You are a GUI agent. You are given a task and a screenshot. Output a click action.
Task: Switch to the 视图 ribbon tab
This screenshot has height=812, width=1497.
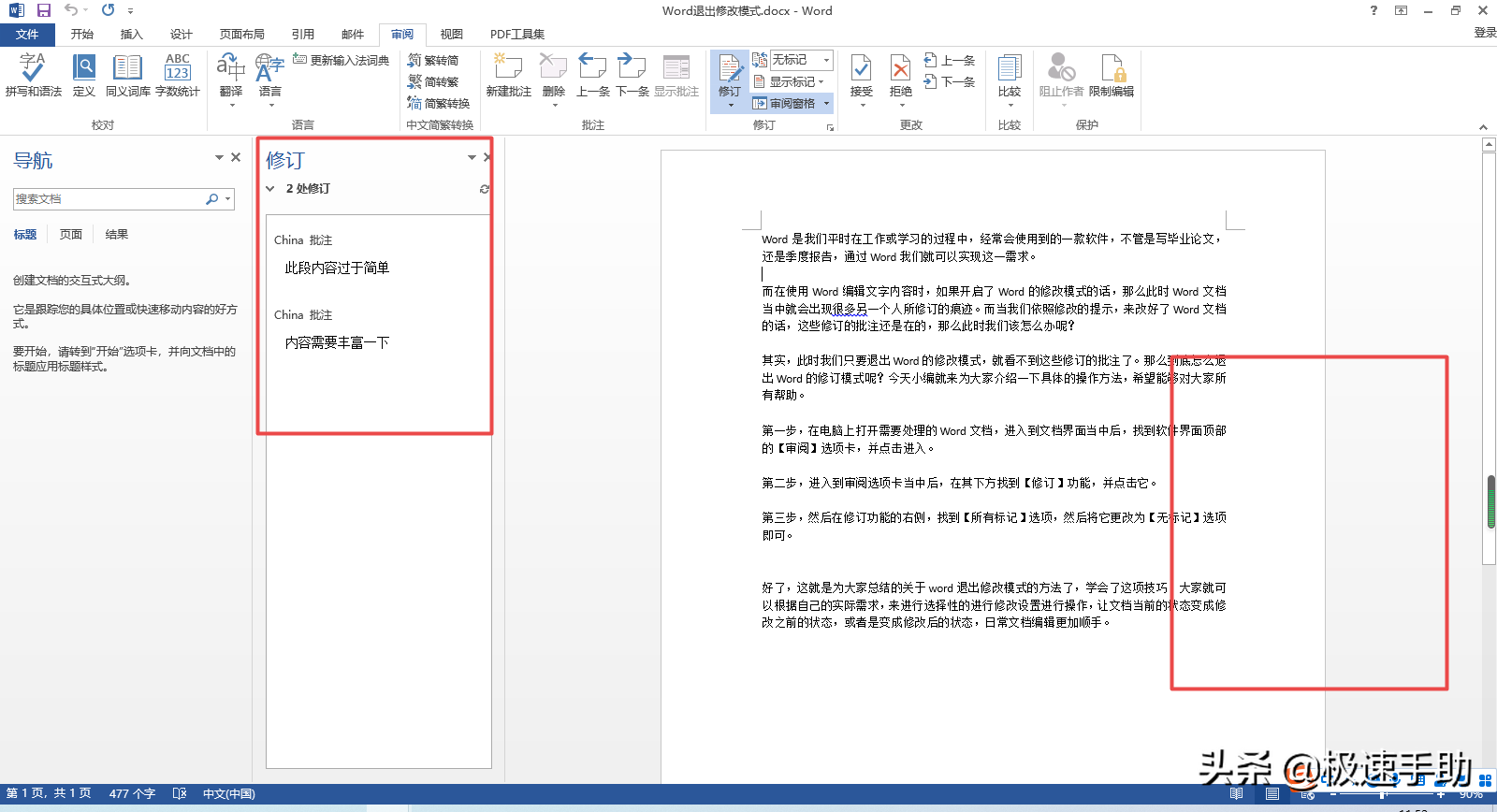[452, 35]
